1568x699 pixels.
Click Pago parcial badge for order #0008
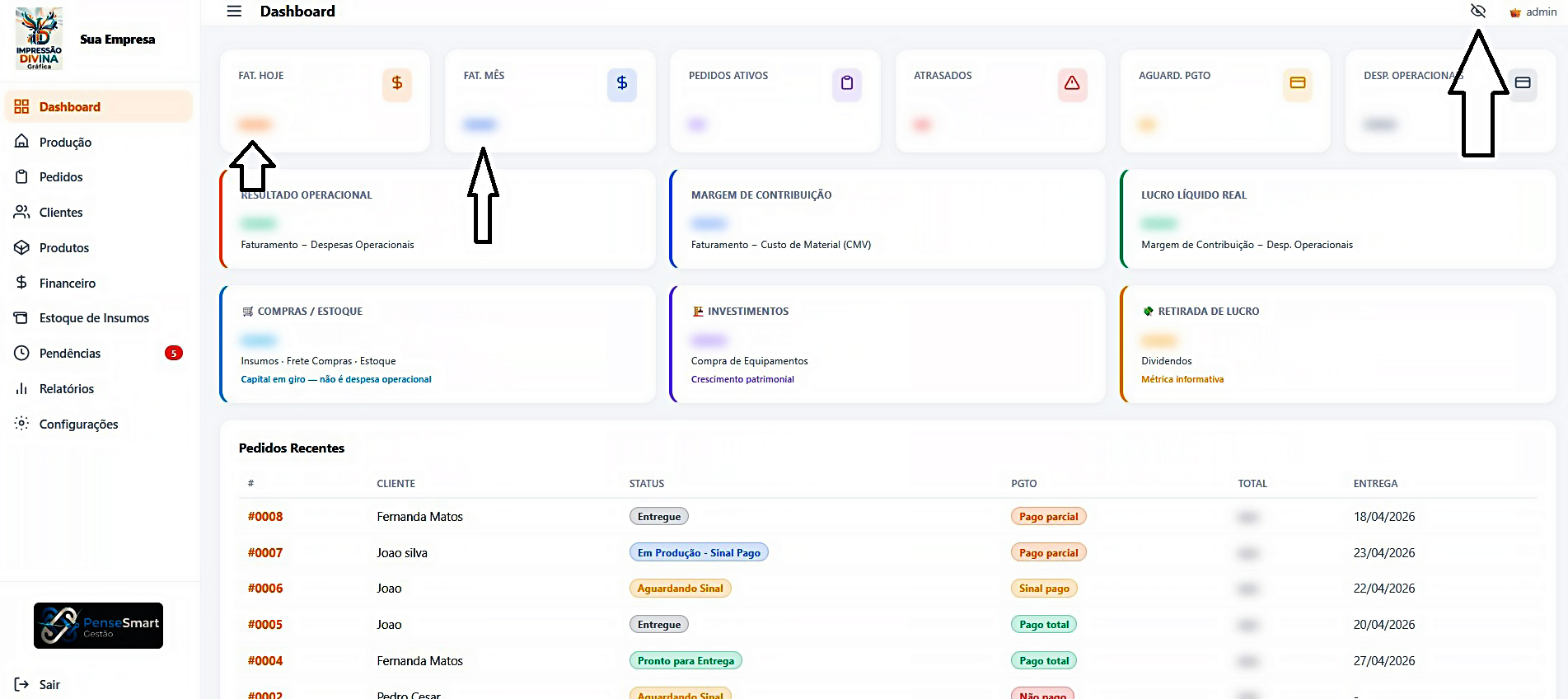(1049, 516)
